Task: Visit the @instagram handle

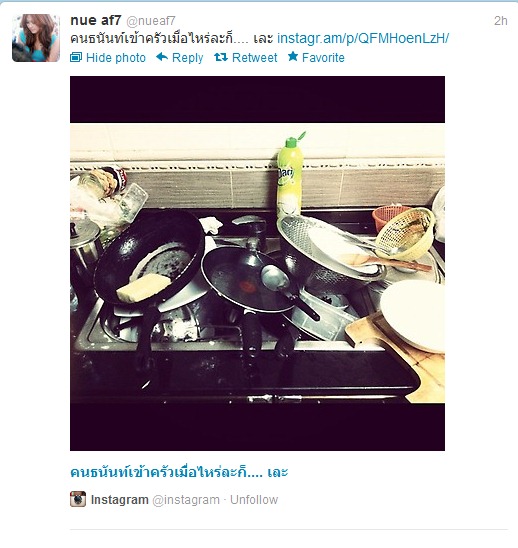Action: (186, 500)
